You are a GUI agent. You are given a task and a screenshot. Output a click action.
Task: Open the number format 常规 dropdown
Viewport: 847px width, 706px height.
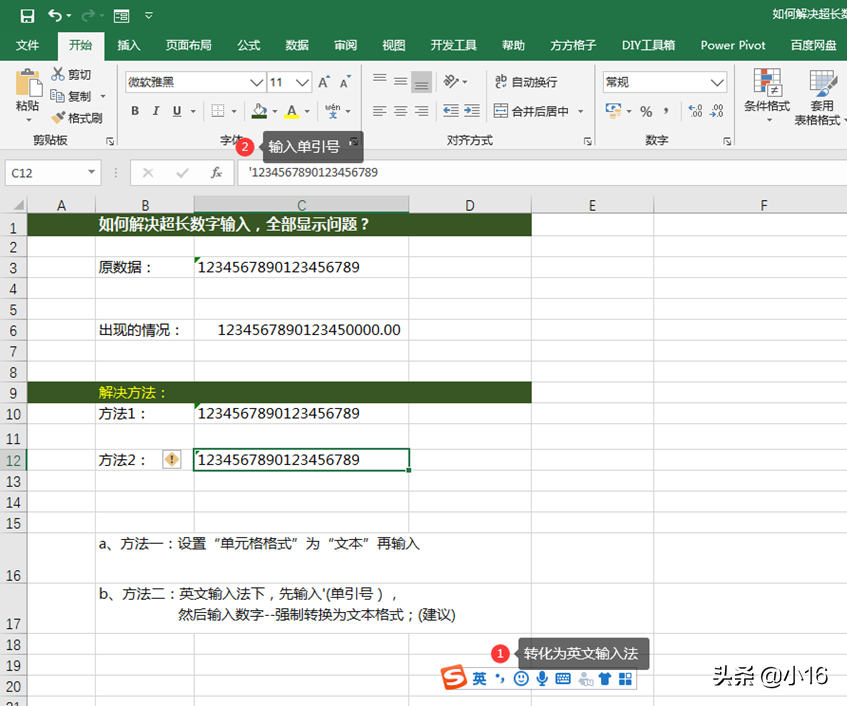pyautogui.click(x=717, y=83)
